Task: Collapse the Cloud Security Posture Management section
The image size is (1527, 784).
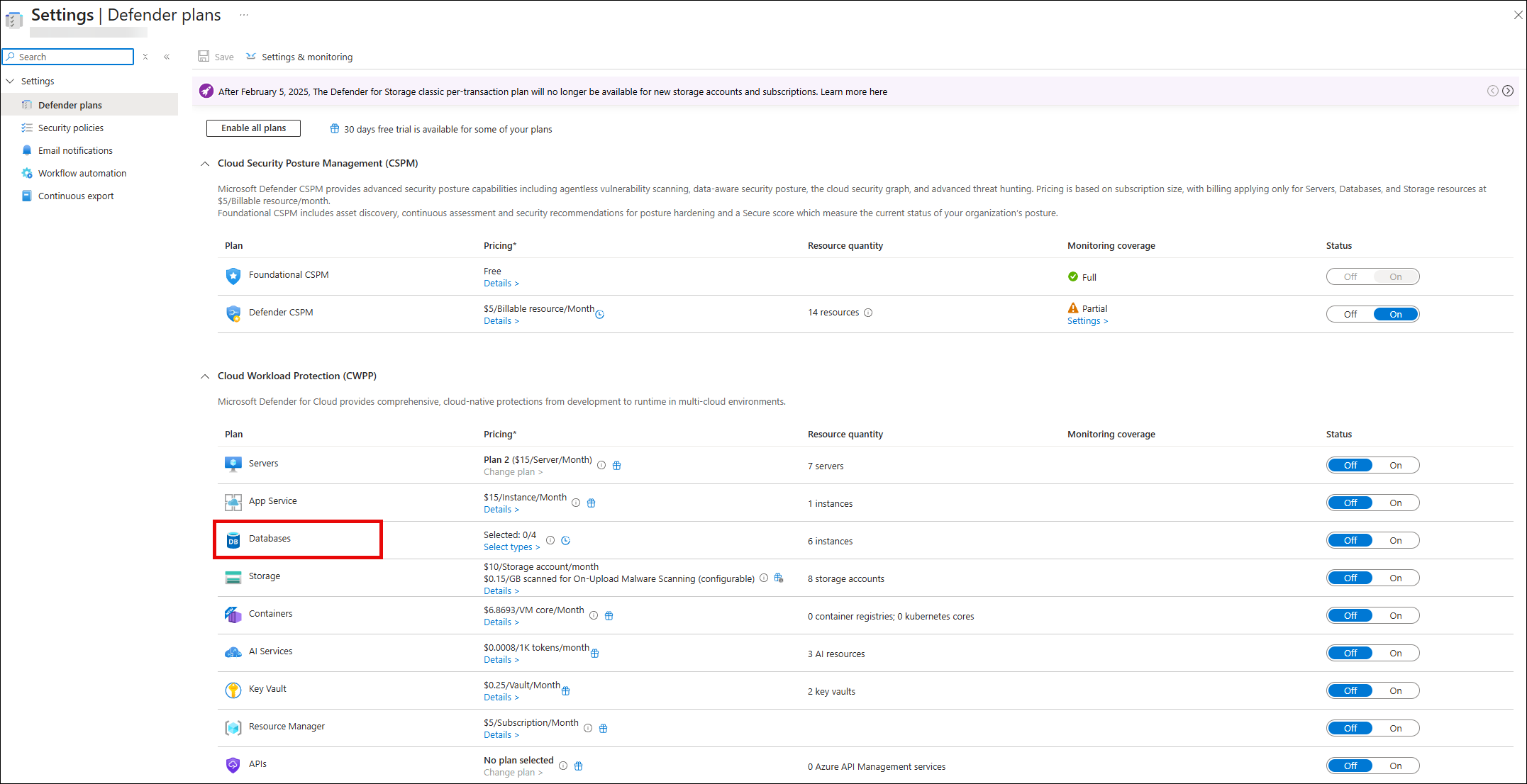Action: [x=205, y=163]
